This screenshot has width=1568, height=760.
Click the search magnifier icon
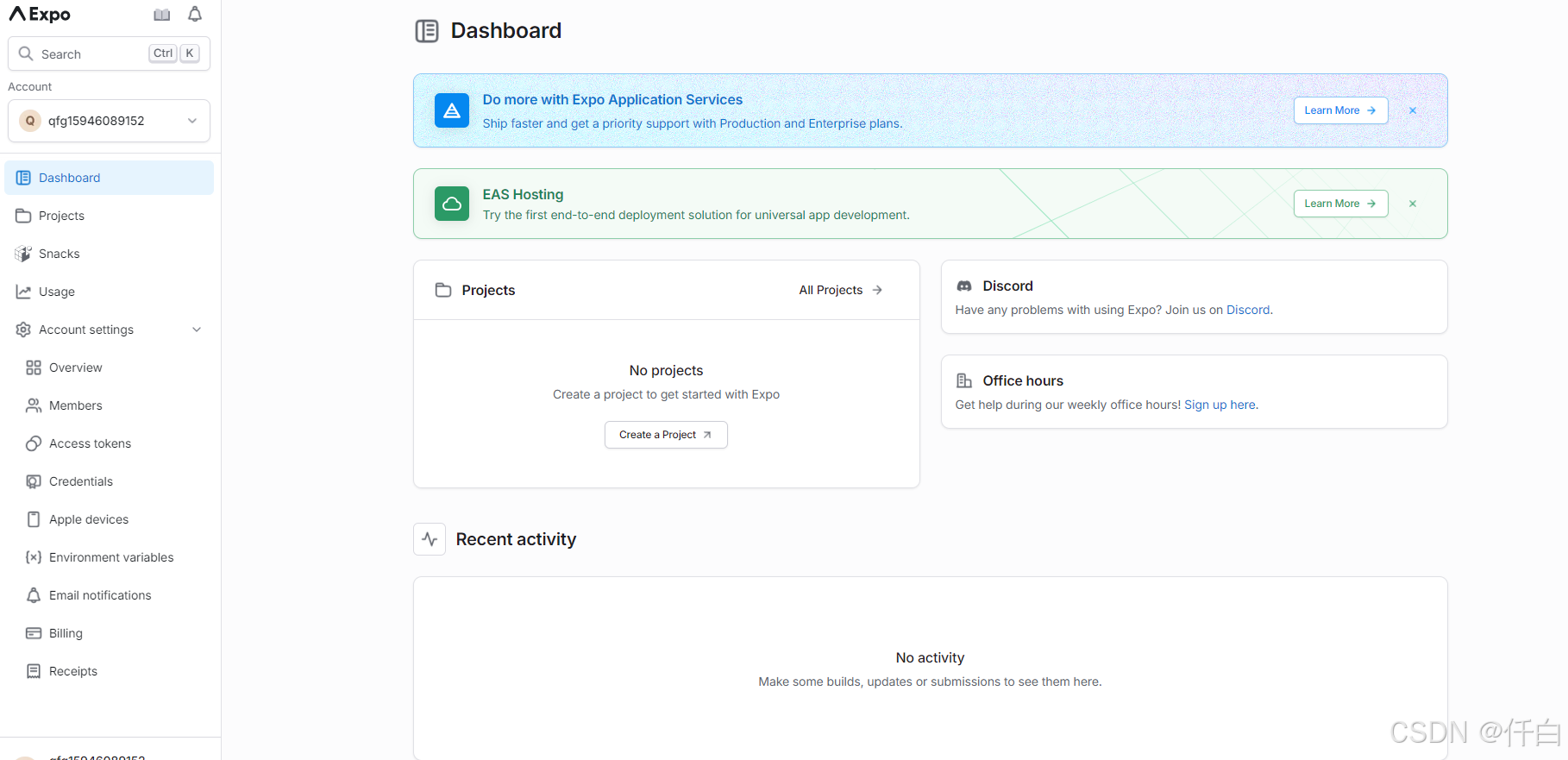[x=26, y=53]
